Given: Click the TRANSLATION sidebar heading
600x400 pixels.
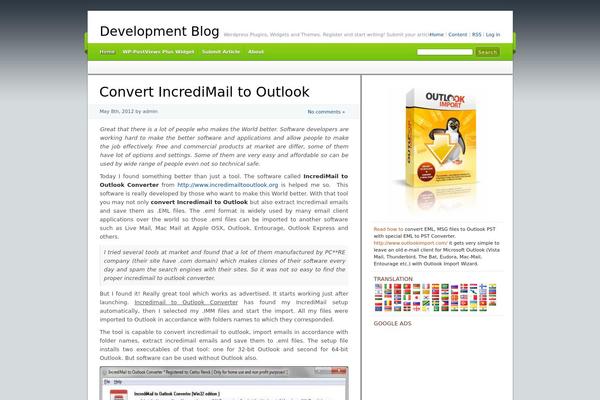Looking at the screenshot, I should (x=393, y=279).
